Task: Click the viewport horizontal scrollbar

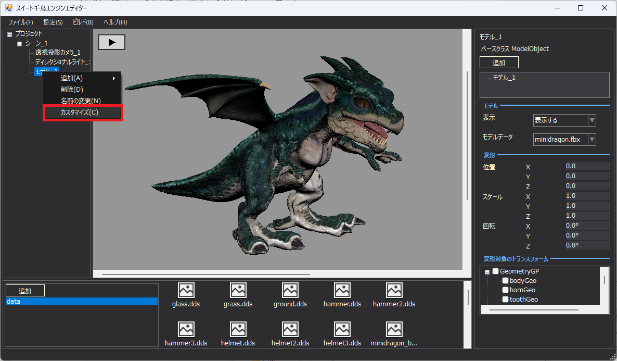Action: point(277,274)
